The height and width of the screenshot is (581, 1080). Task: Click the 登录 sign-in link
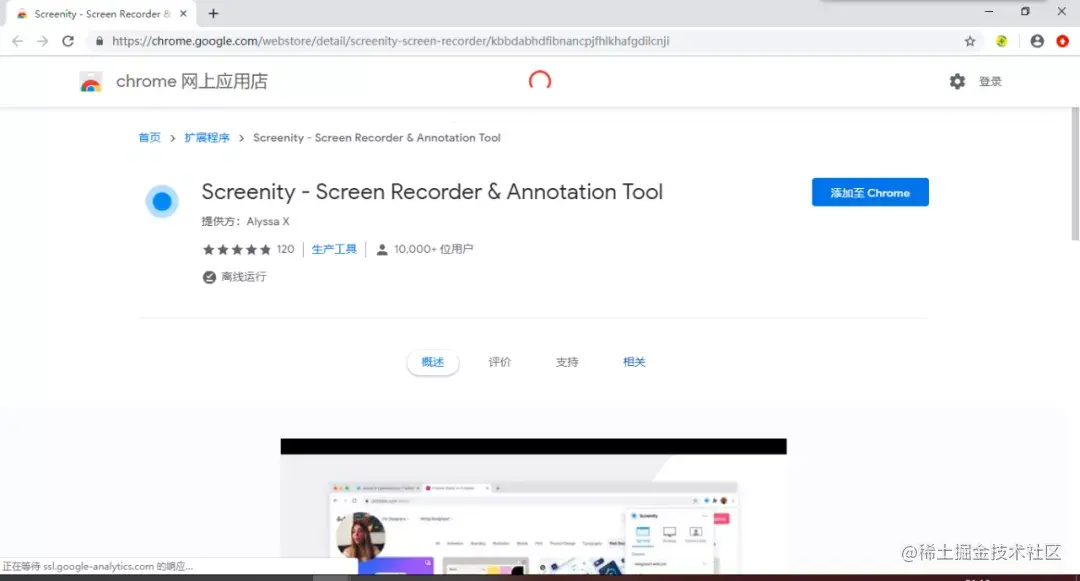[990, 81]
